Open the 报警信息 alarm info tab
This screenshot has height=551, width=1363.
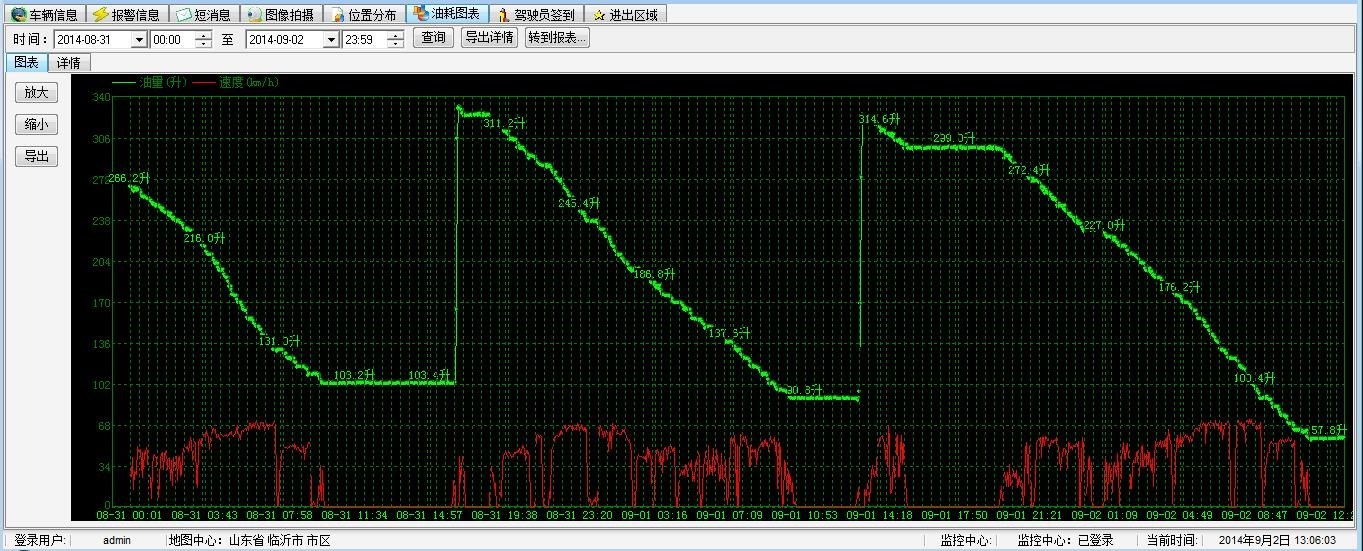point(125,15)
